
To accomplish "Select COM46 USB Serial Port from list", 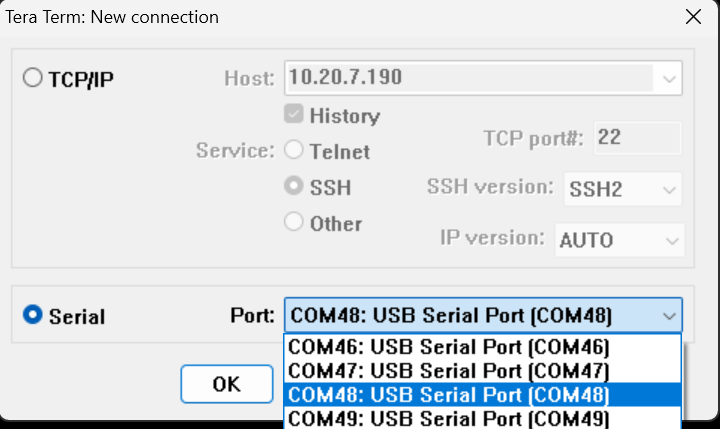I will tap(448, 347).
